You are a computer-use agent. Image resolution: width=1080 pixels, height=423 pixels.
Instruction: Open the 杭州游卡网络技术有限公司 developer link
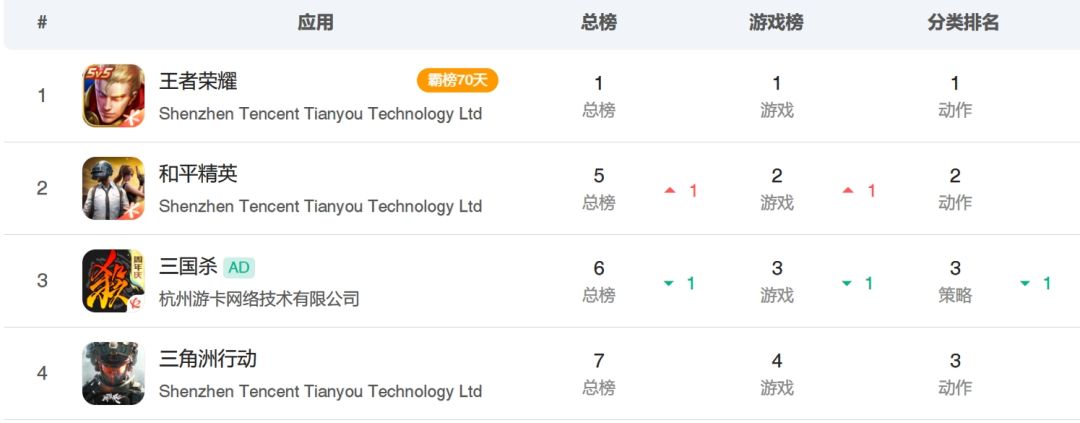point(260,298)
